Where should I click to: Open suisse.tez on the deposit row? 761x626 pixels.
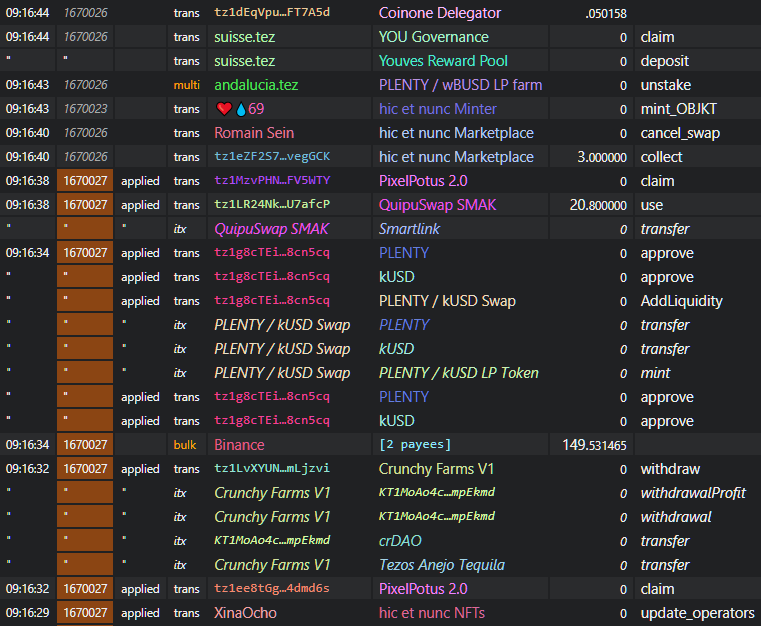[245, 61]
